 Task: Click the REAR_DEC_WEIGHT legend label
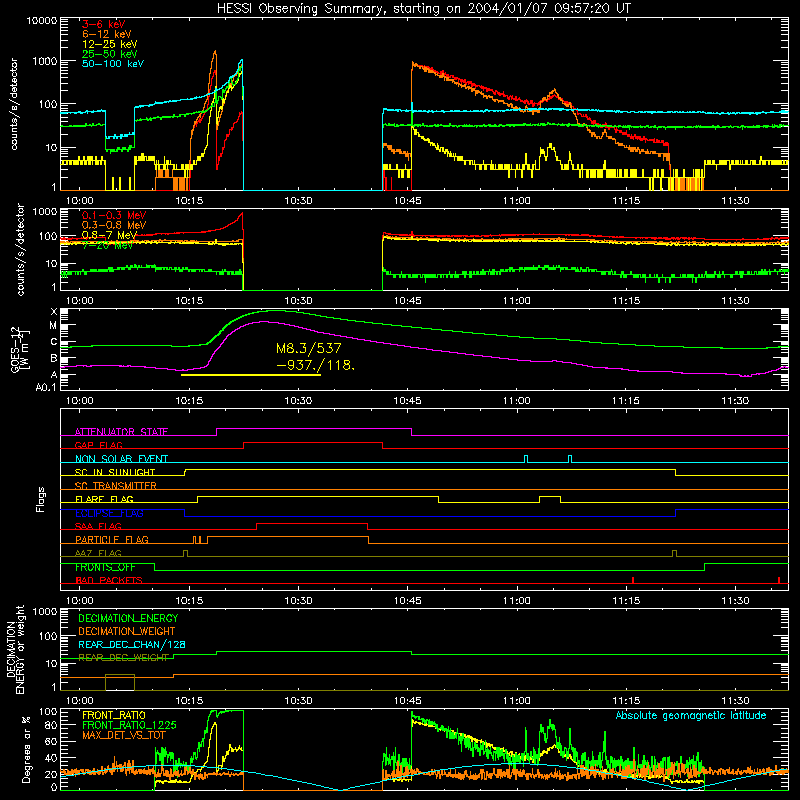click(x=123, y=658)
